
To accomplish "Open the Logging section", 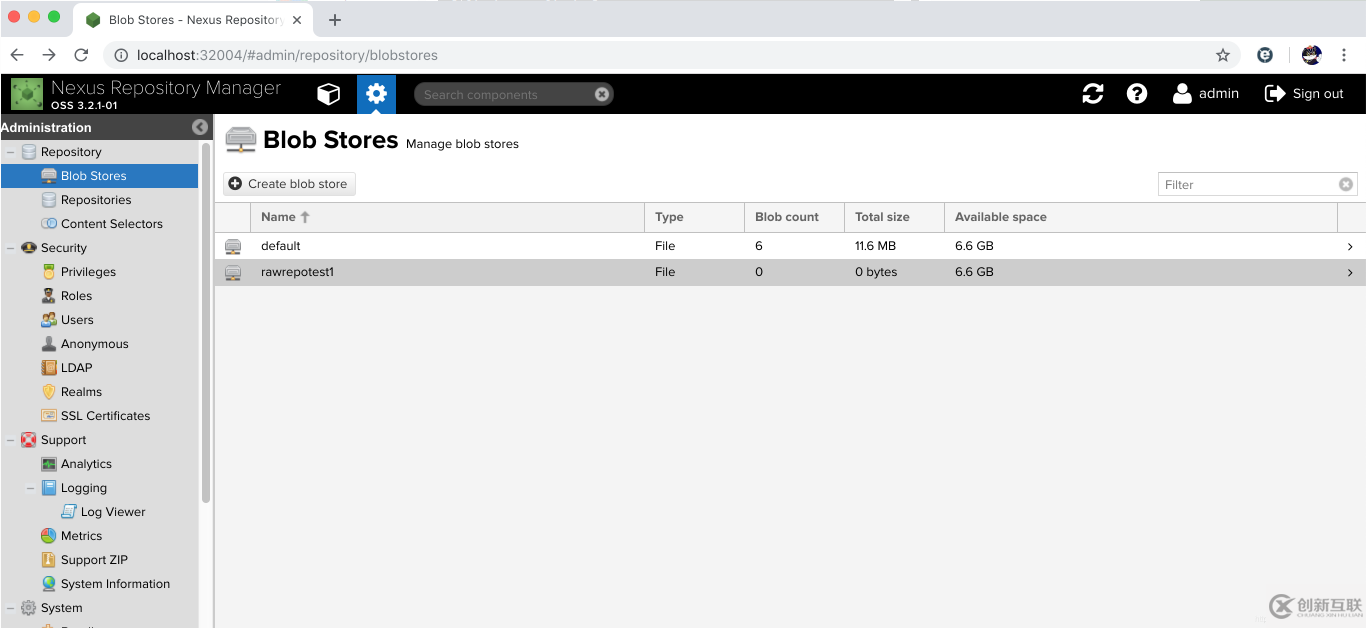I will 84,488.
